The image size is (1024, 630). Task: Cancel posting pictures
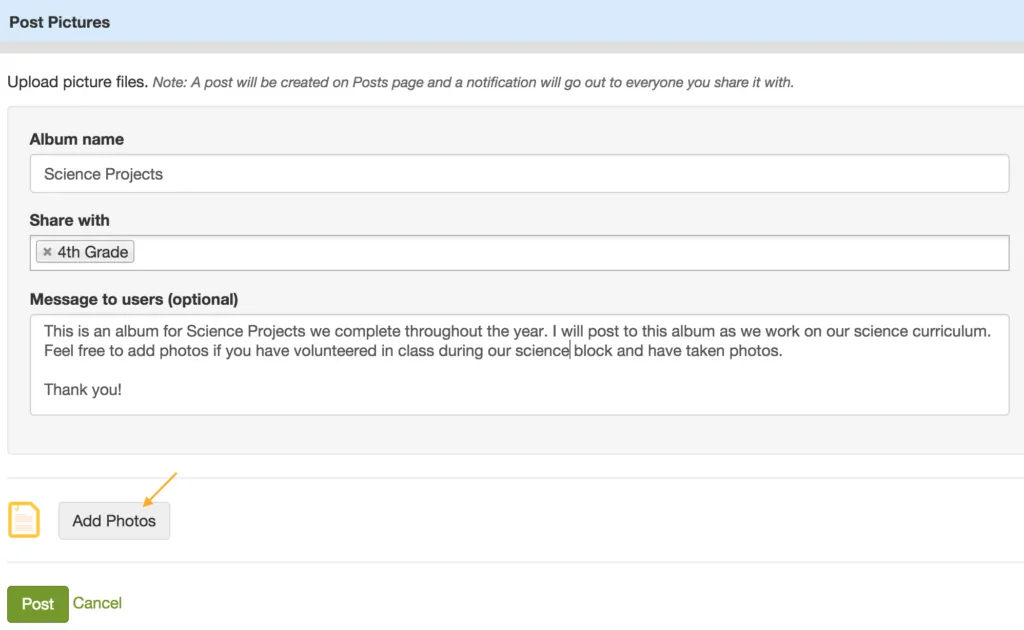(x=97, y=603)
